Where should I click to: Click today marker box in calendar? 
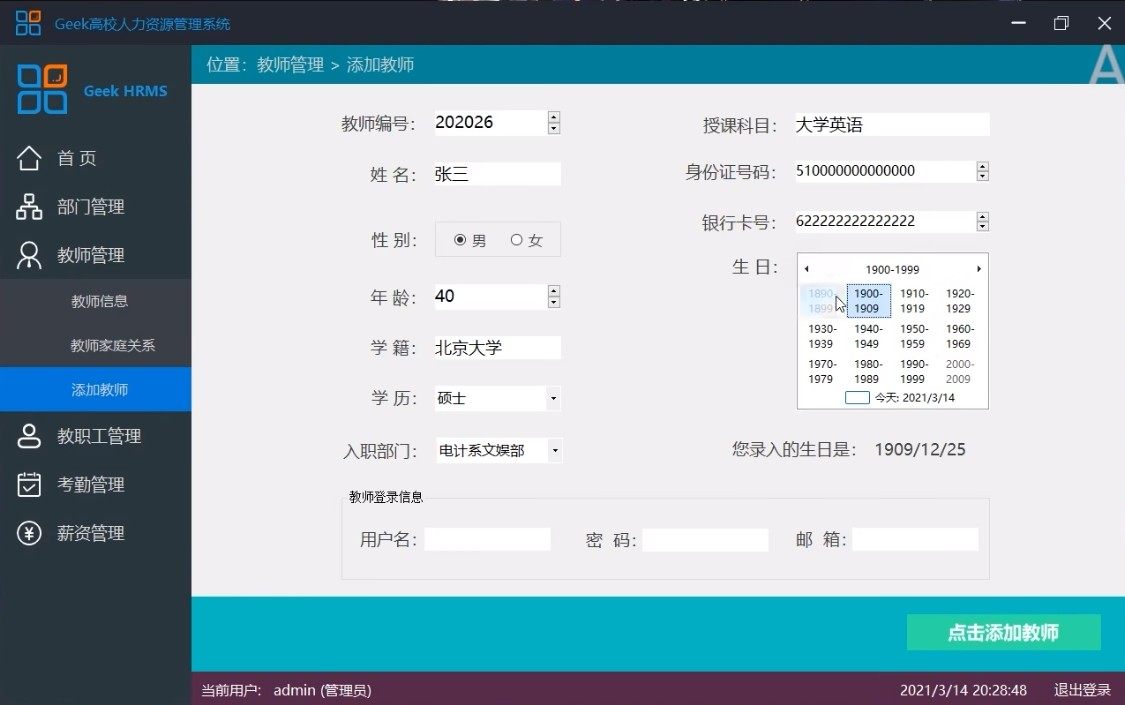pyautogui.click(x=857, y=397)
